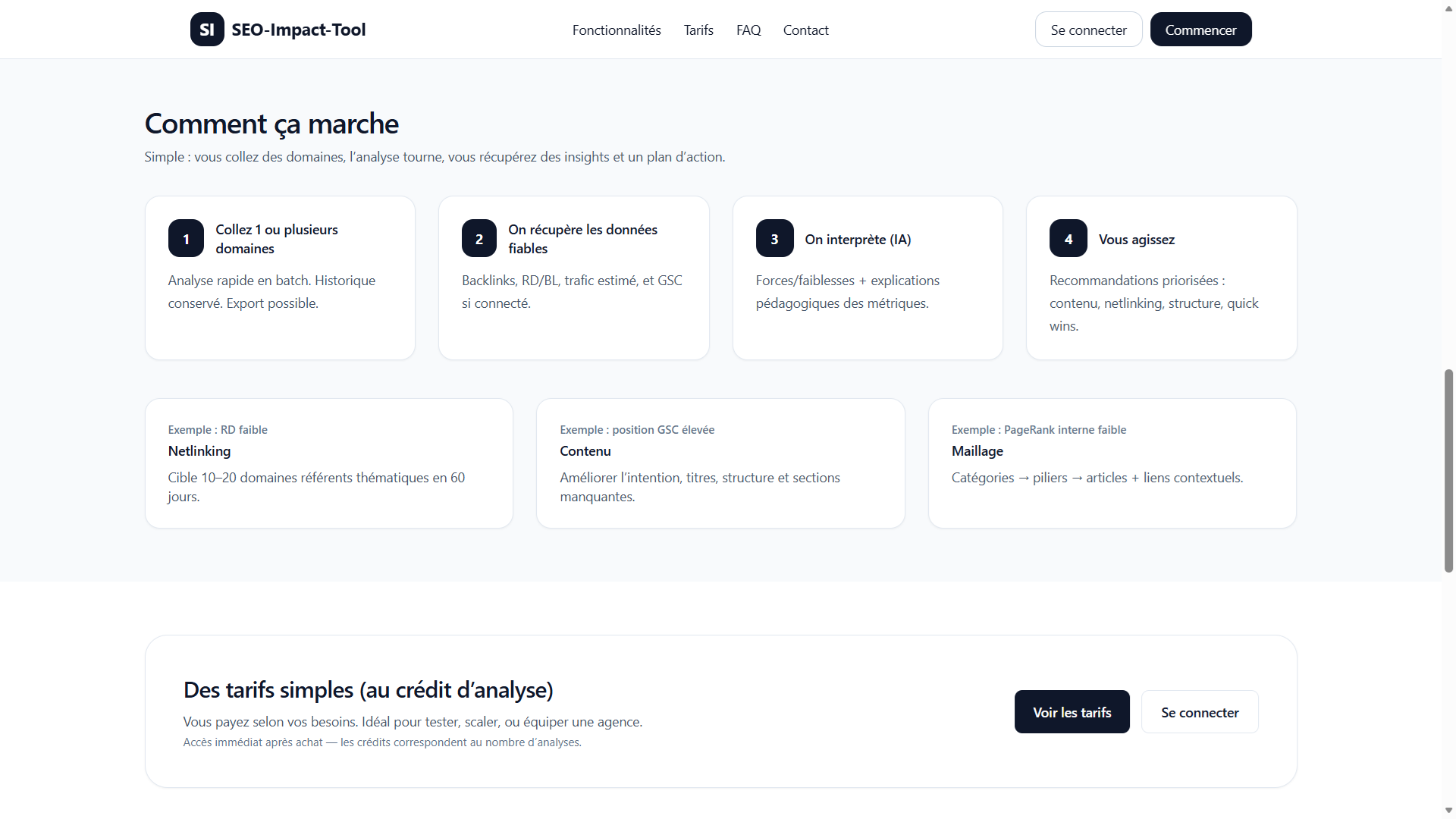Click Se connecter beside Voir les tarifs
Image resolution: width=1456 pixels, height=819 pixels.
point(1199,712)
